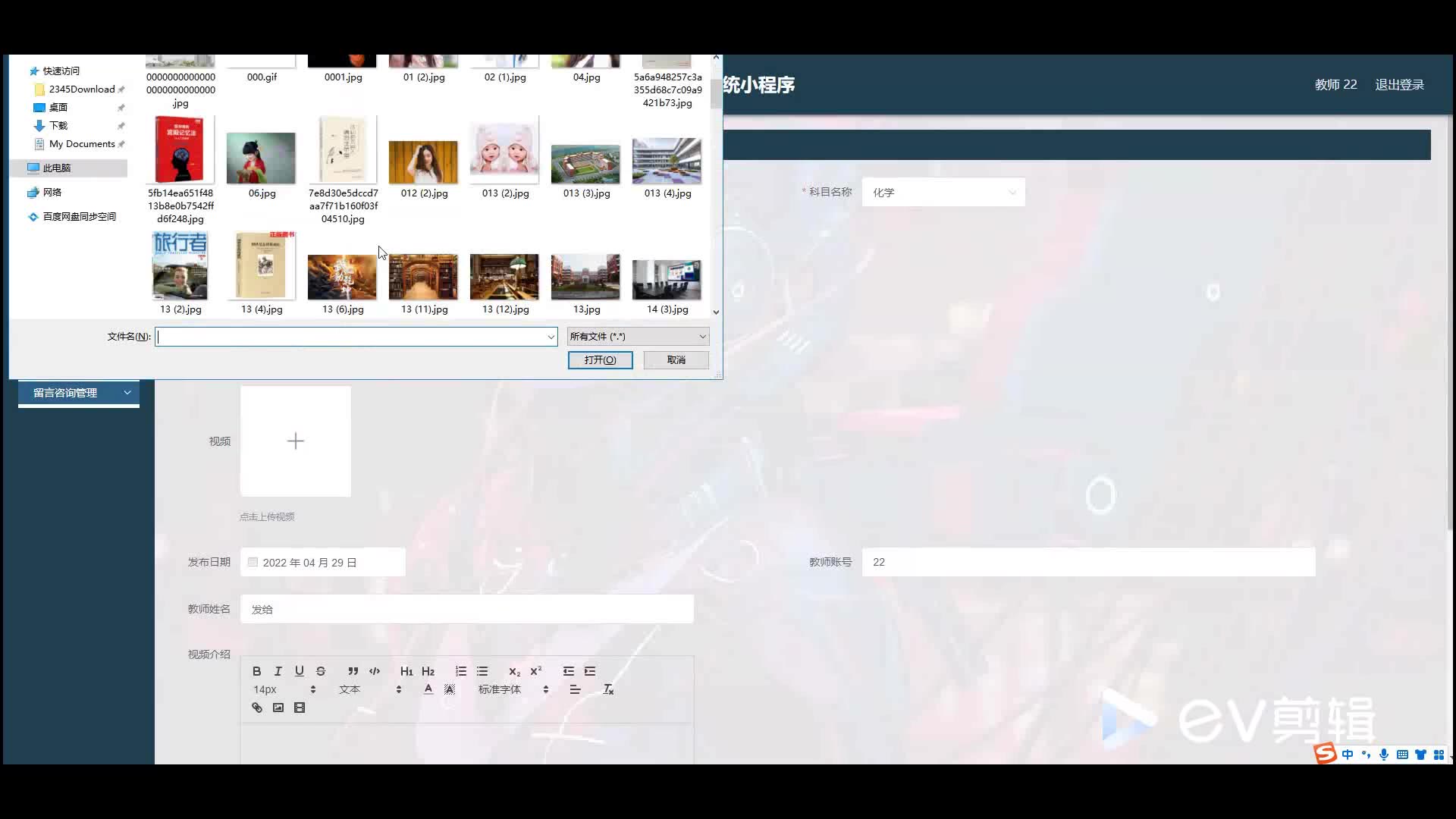
Task: Click the 打开 button in file dialog
Action: tap(600, 360)
